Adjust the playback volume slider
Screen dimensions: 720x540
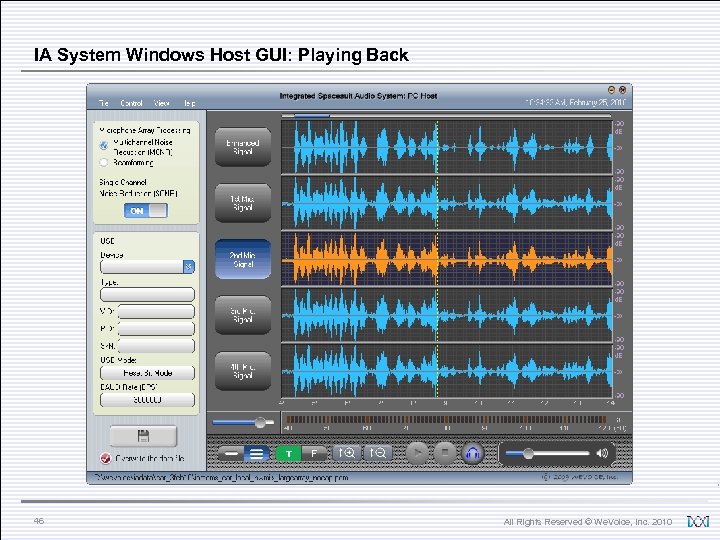click(547, 454)
